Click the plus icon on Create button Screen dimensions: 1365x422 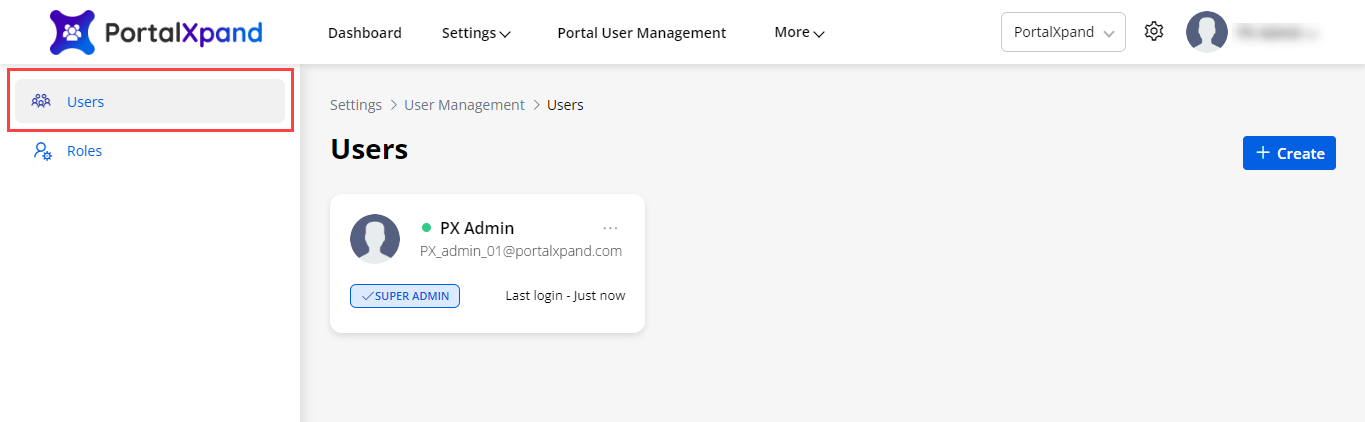[x=1263, y=153]
